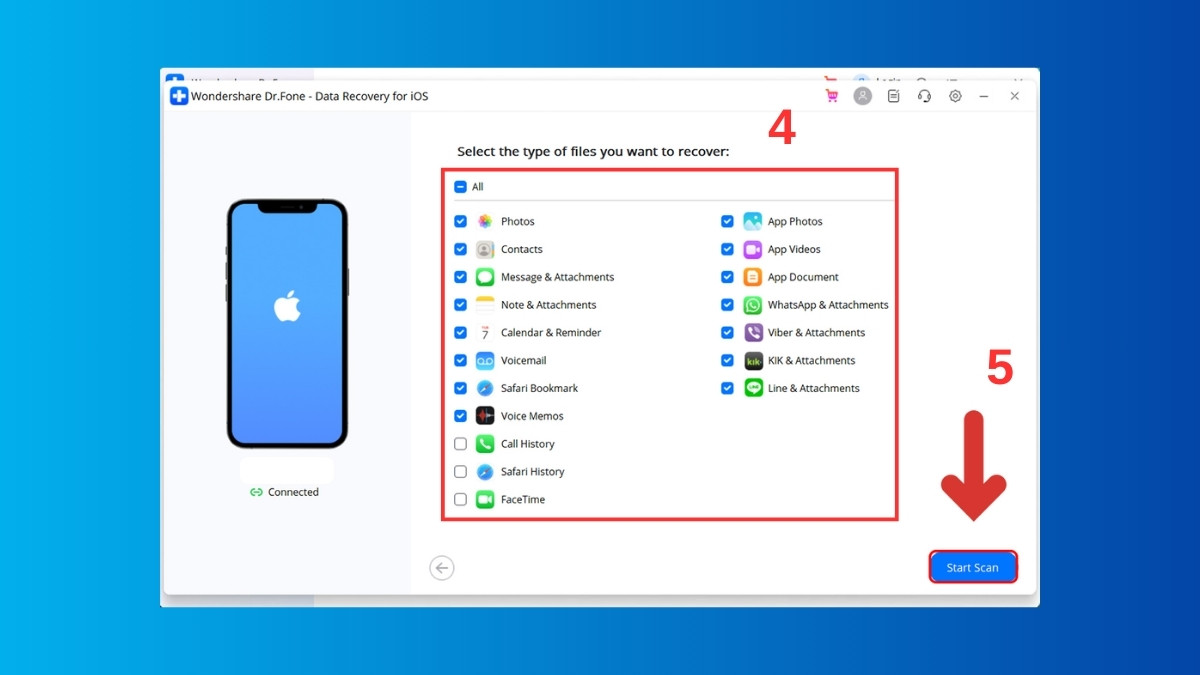1200x675 pixels.
Task: Toggle the All checkbox
Action: (x=460, y=187)
